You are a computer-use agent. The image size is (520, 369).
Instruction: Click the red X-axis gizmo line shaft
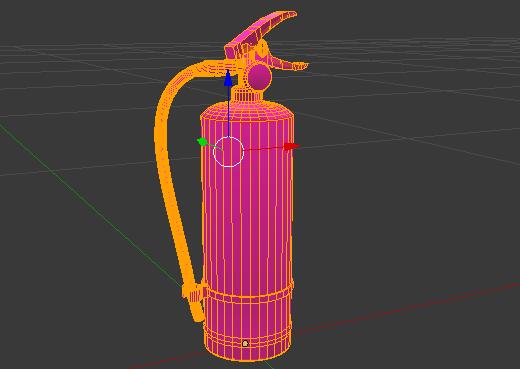264,149
